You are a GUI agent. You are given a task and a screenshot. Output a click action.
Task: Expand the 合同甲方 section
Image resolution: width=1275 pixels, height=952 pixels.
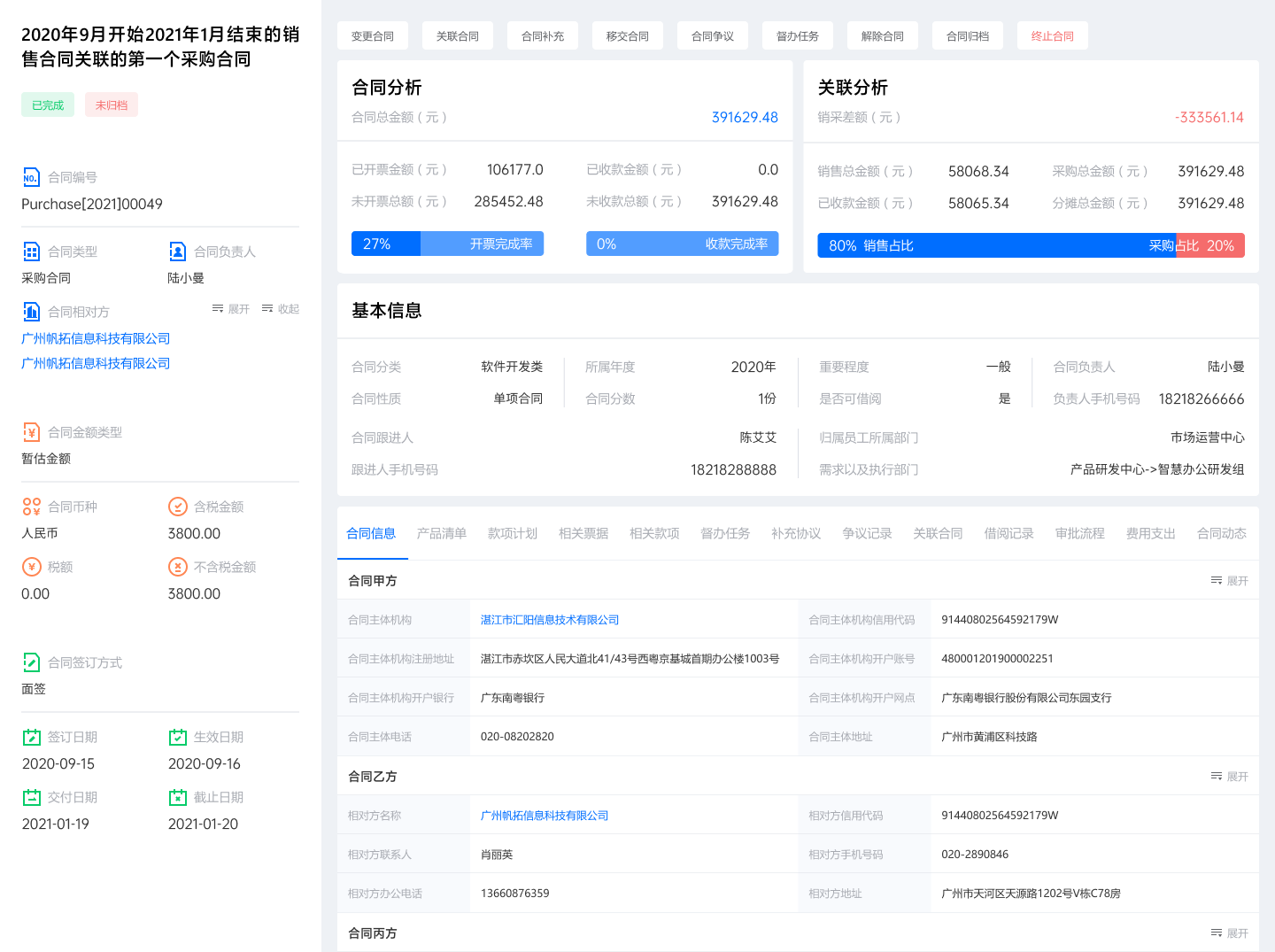[1229, 581]
